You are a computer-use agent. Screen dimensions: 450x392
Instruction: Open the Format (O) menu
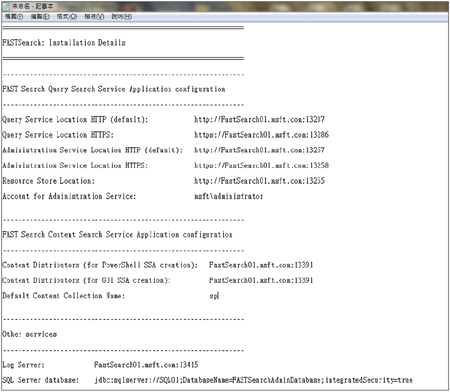click(x=67, y=17)
